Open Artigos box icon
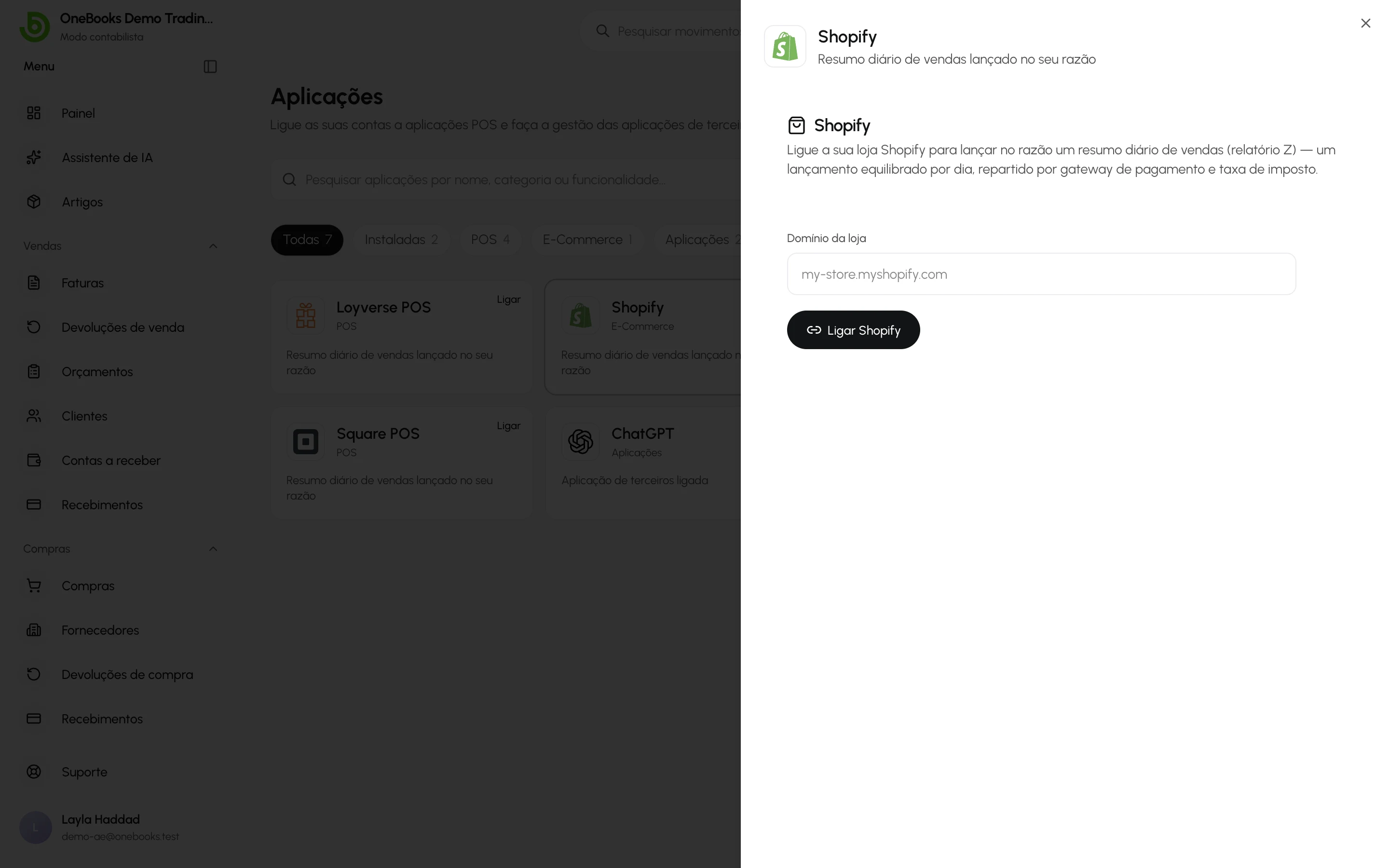 point(34,202)
